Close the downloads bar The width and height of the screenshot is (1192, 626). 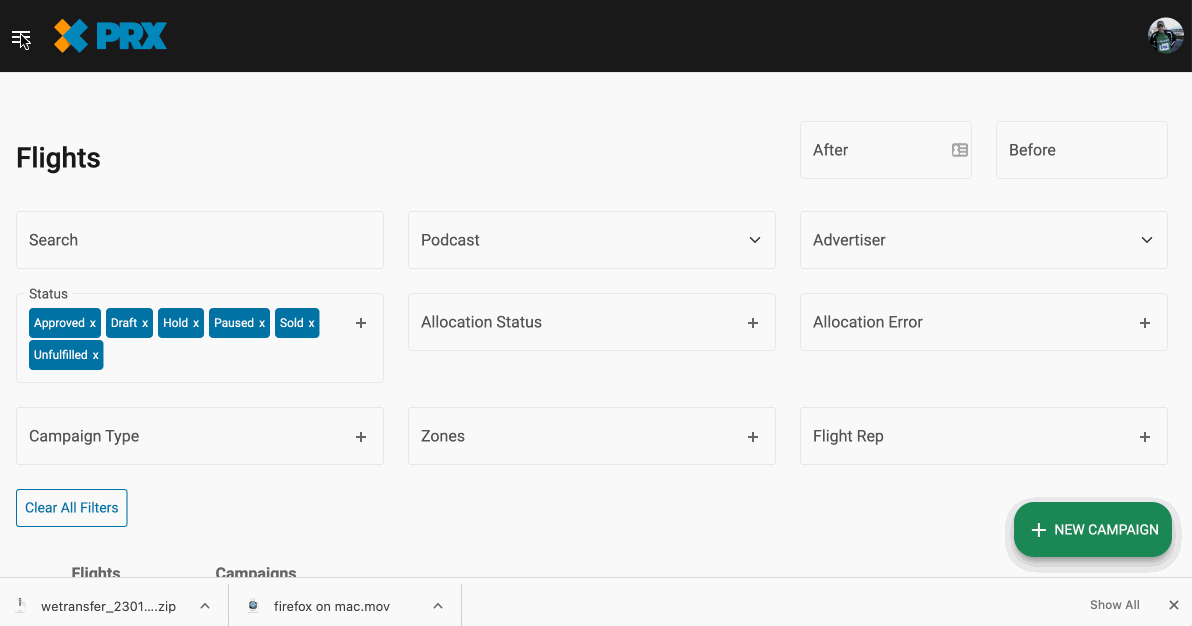pos(1174,605)
